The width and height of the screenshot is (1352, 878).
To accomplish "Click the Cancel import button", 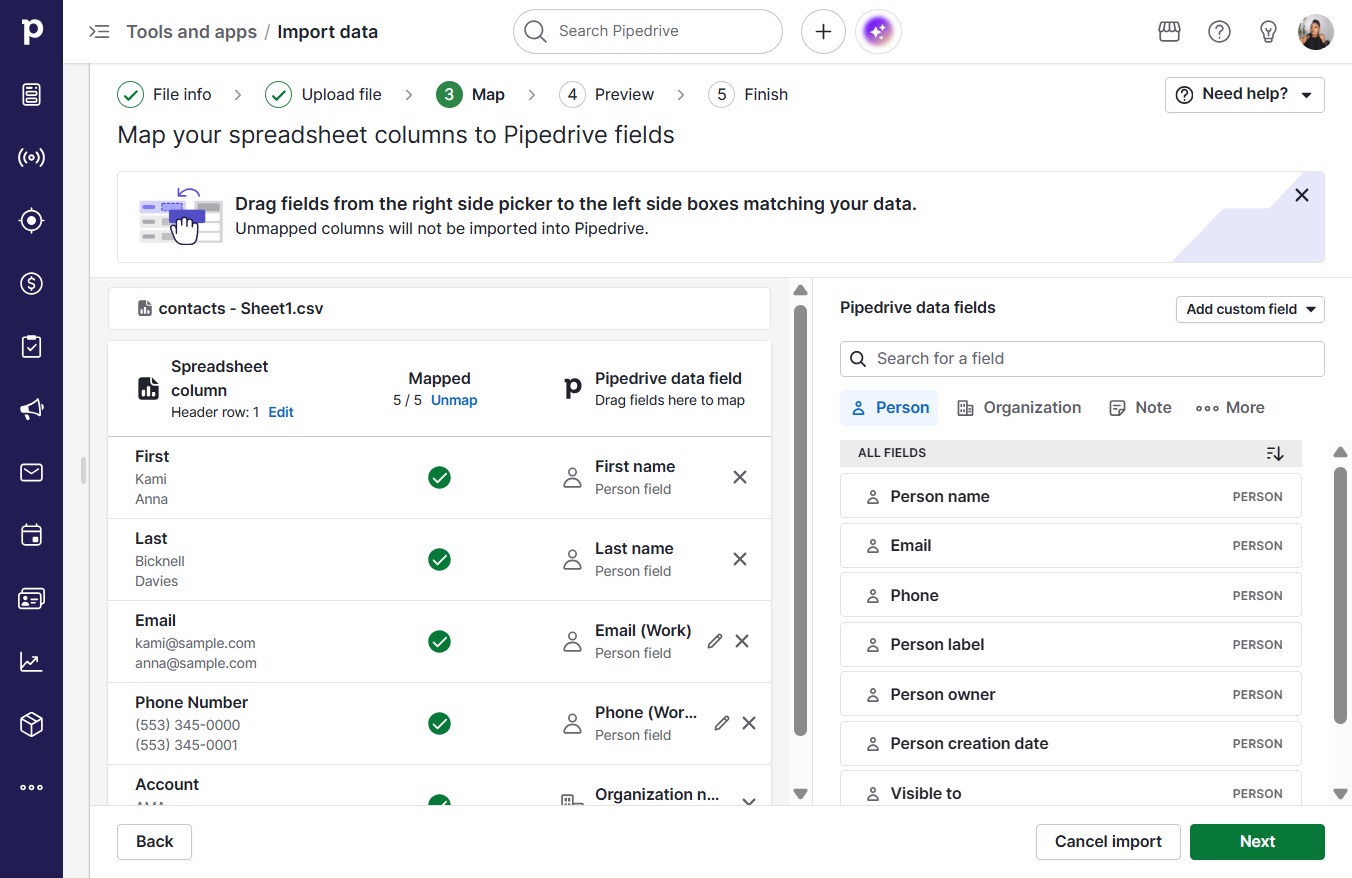I will (x=1108, y=842).
